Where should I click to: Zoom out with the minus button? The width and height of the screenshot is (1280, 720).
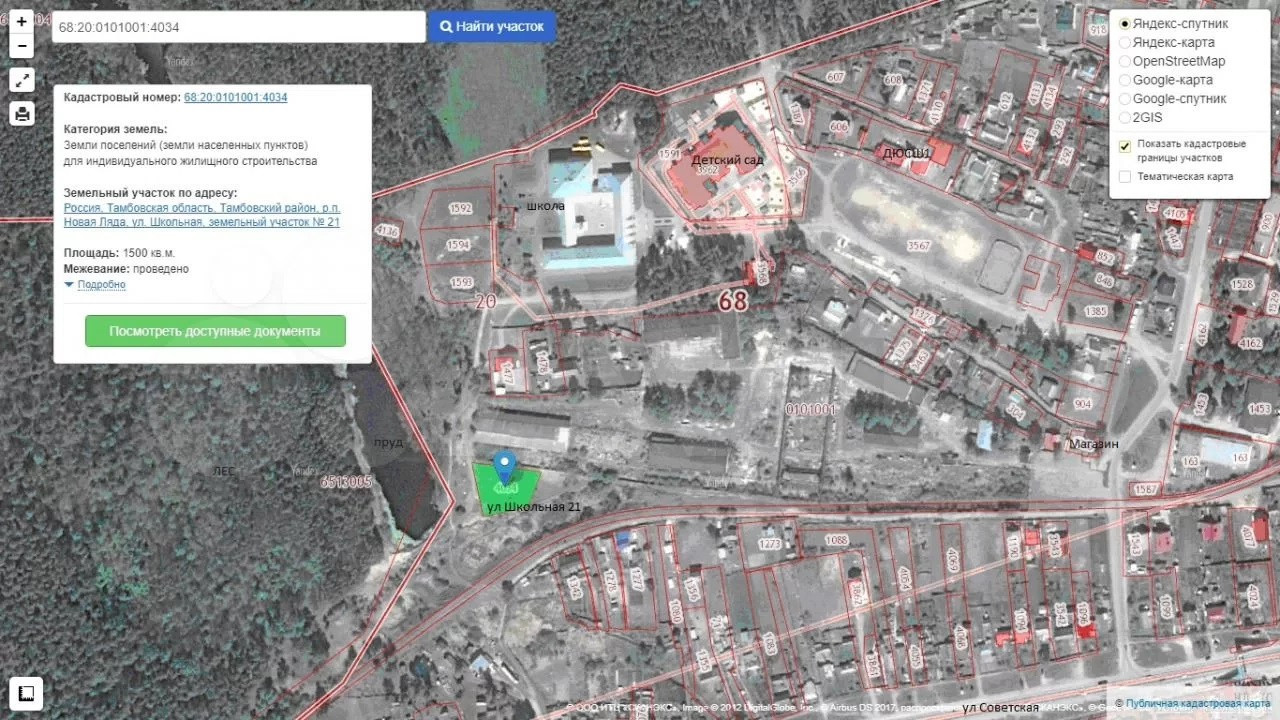pyautogui.click(x=22, y=46)
